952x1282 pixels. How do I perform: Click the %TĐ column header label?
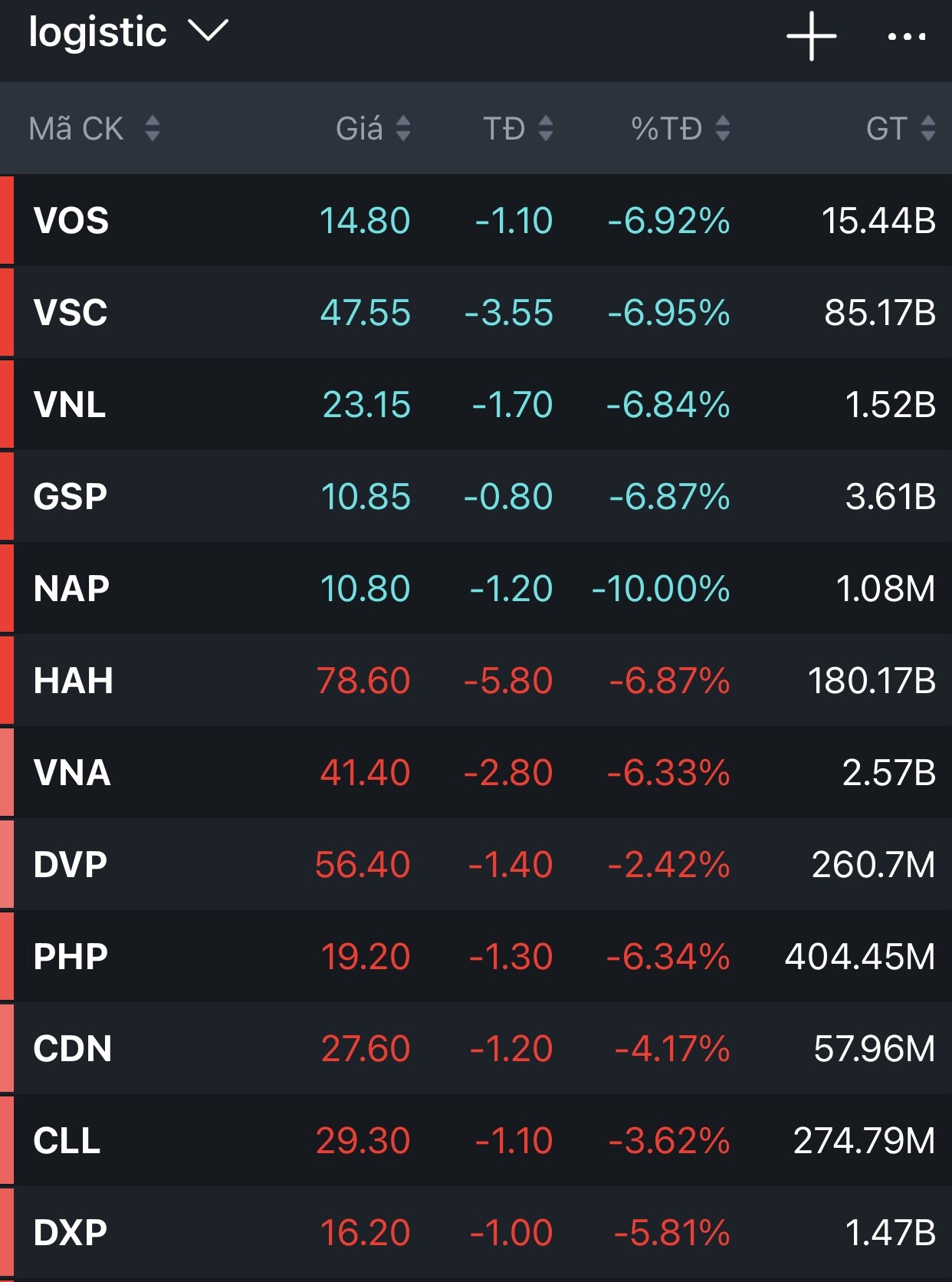tap(666, 128)
